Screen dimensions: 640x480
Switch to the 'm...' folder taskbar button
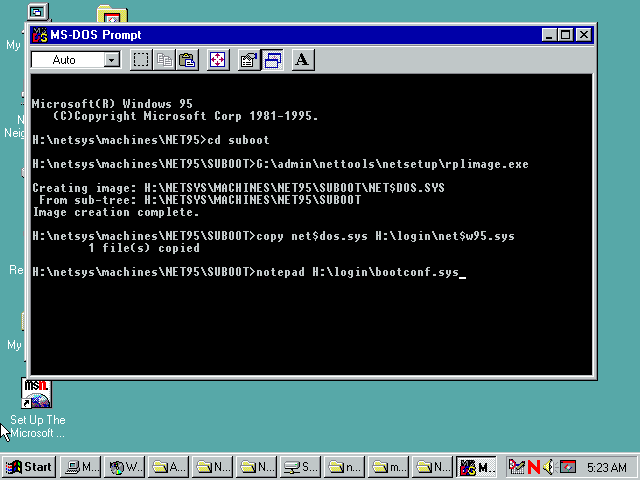(389, 467)
